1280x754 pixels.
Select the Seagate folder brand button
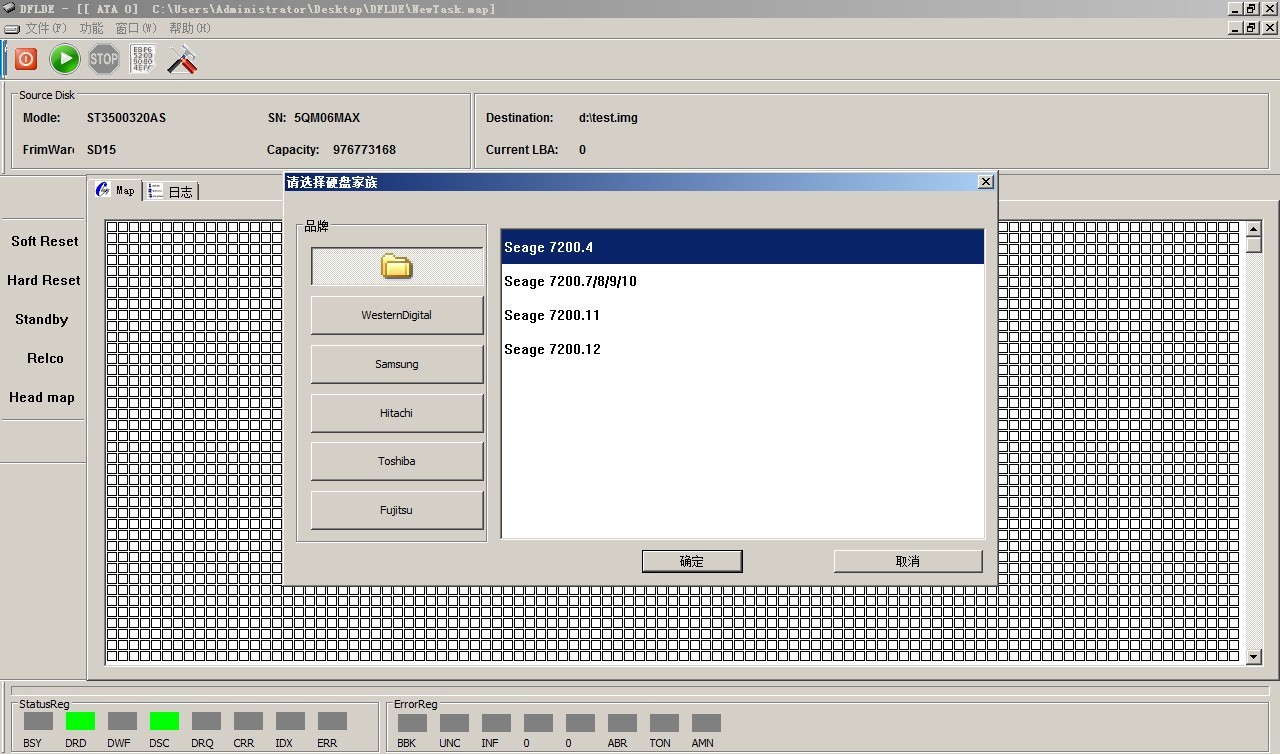pyautogui.click(x=397, y=266)
